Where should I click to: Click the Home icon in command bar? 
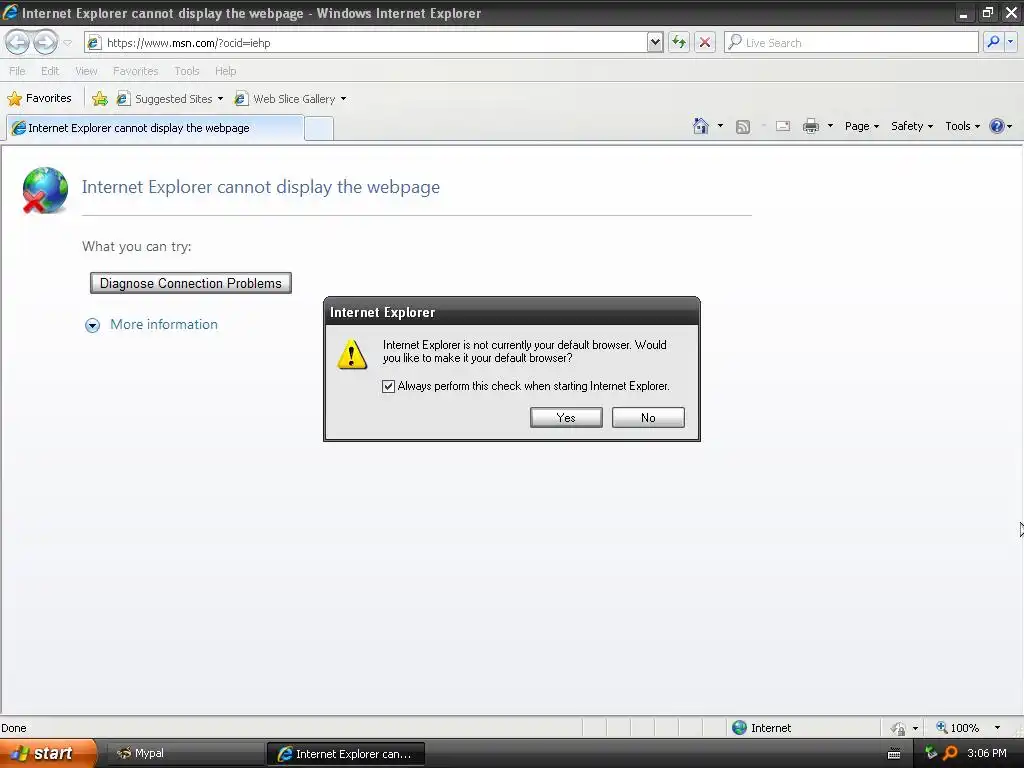coord(701,126)
